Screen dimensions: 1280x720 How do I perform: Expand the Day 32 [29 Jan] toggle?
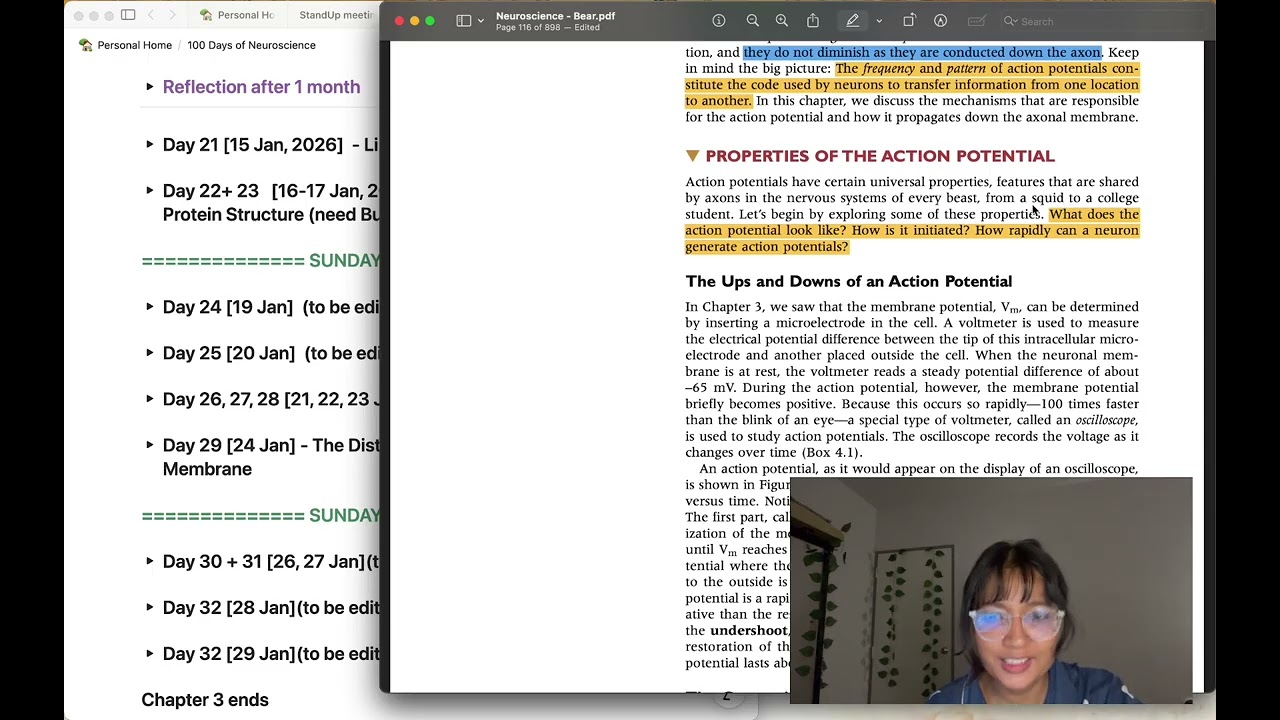[150, 653]
